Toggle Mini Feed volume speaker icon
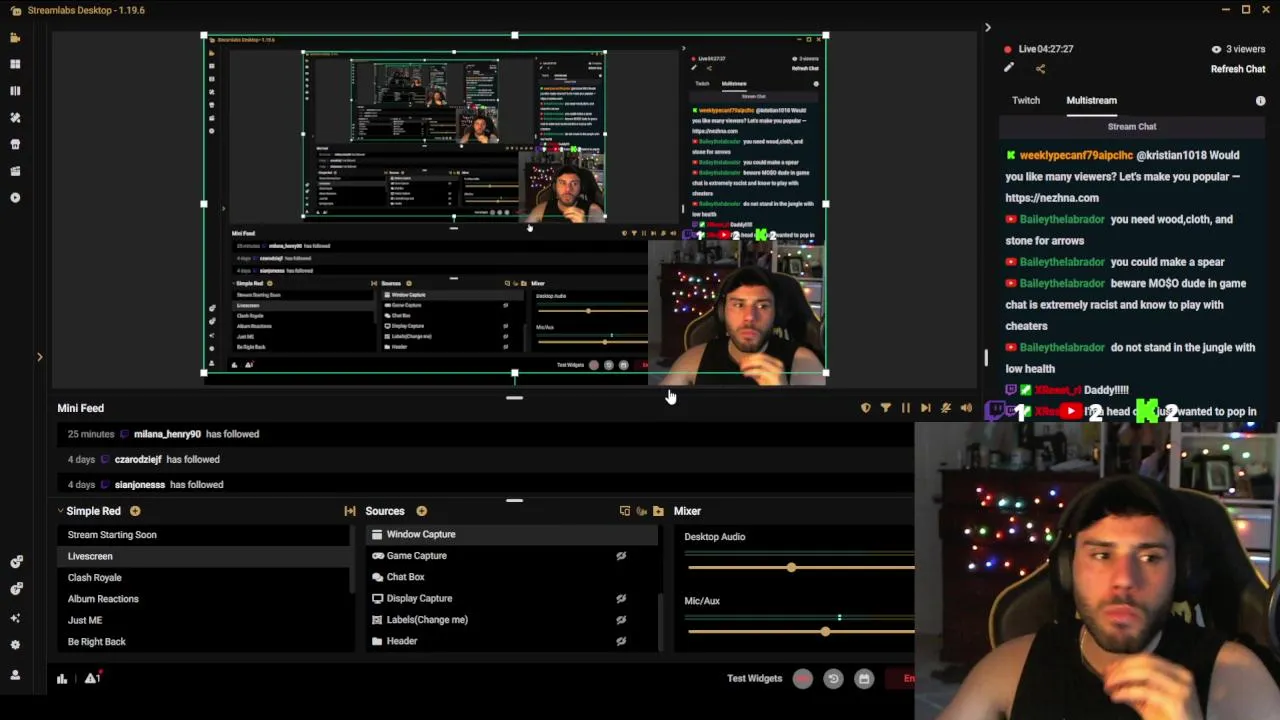1280x720 pixels. (x=966, y=408)
